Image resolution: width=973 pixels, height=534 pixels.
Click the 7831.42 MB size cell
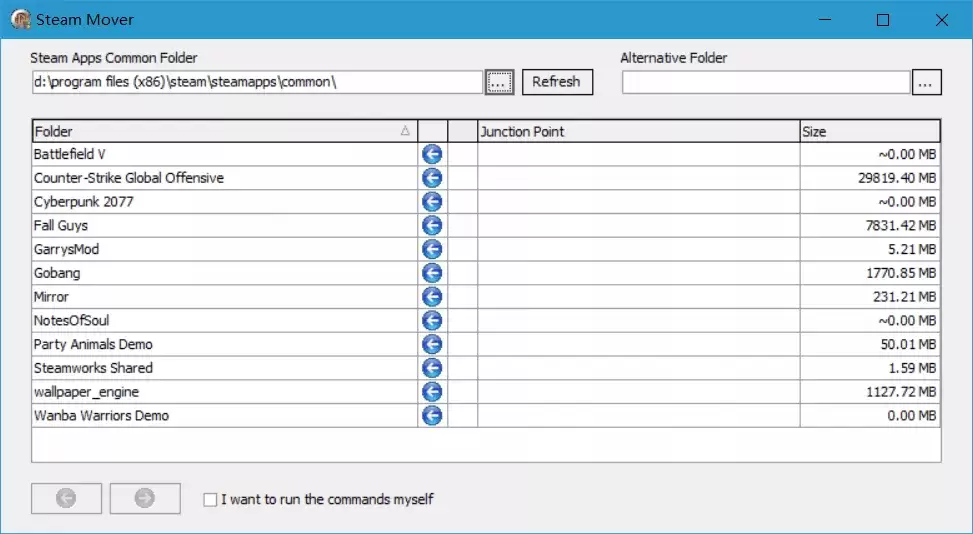pos(870,226)
